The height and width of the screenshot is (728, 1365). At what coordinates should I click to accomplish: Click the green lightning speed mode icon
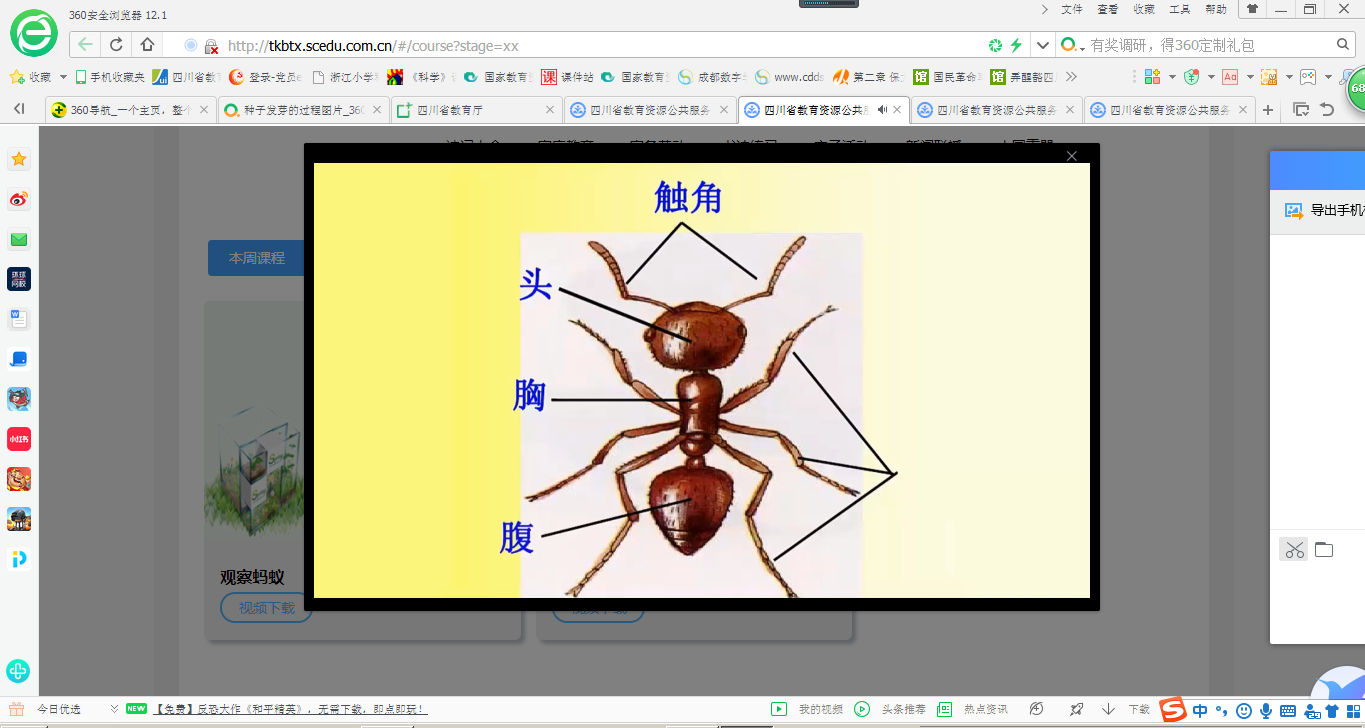tap(1016, 45)
